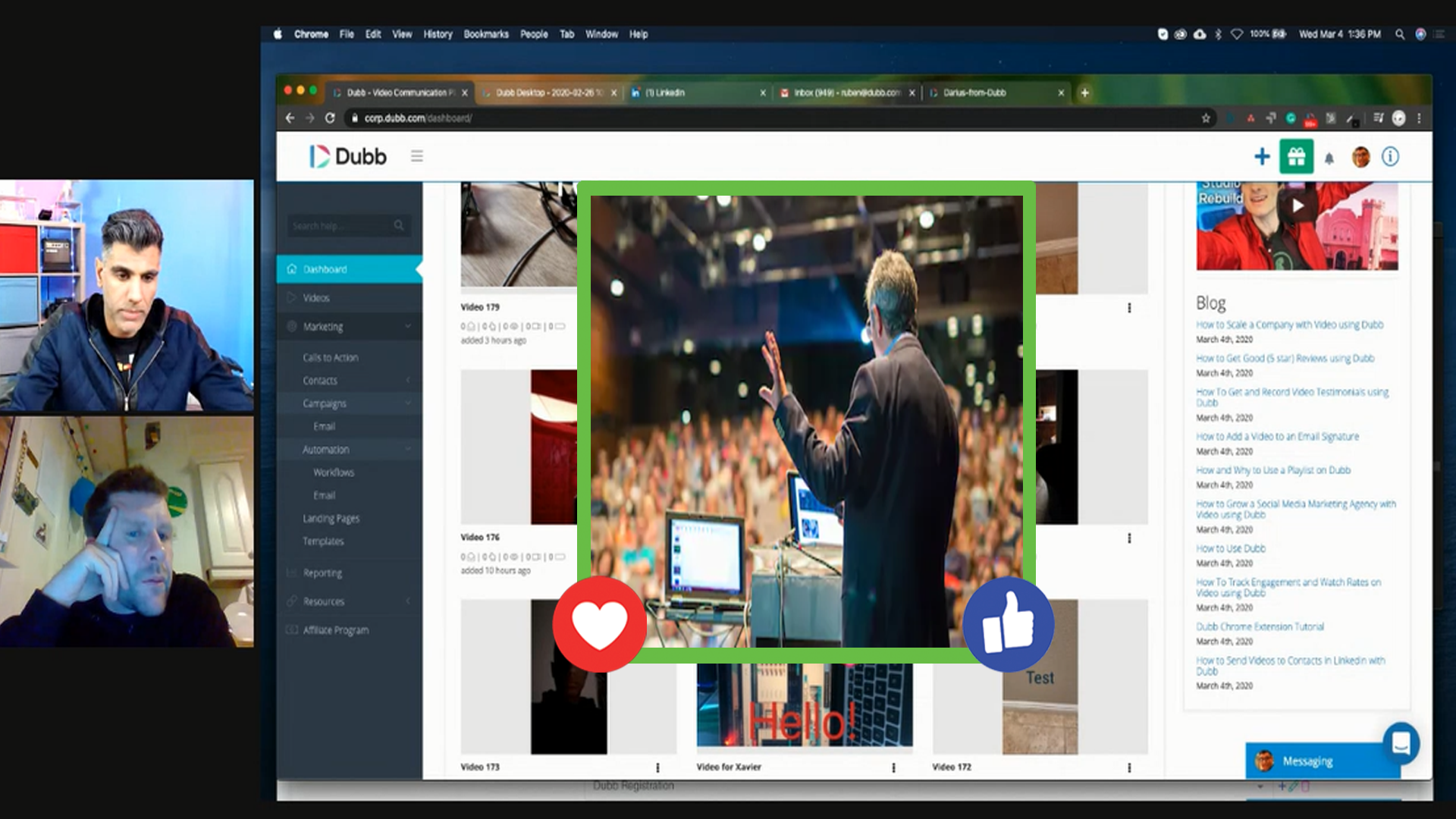This screenshot has height=819, width=1456.
Task: Close the Dubb Video Communication tab
Action: click(x=465, y=93)
